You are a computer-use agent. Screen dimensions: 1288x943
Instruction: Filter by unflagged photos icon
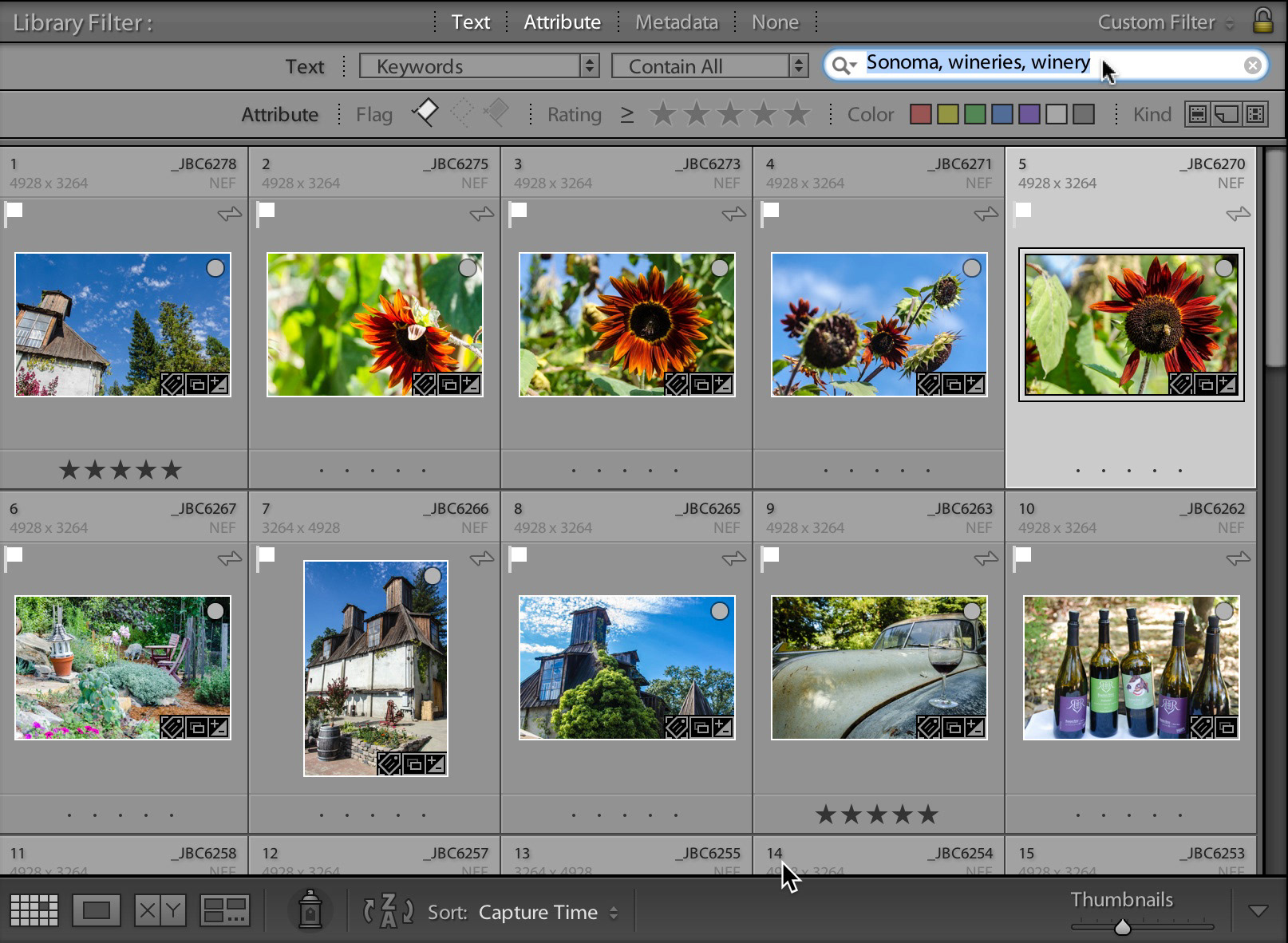[x=461, y=113]
